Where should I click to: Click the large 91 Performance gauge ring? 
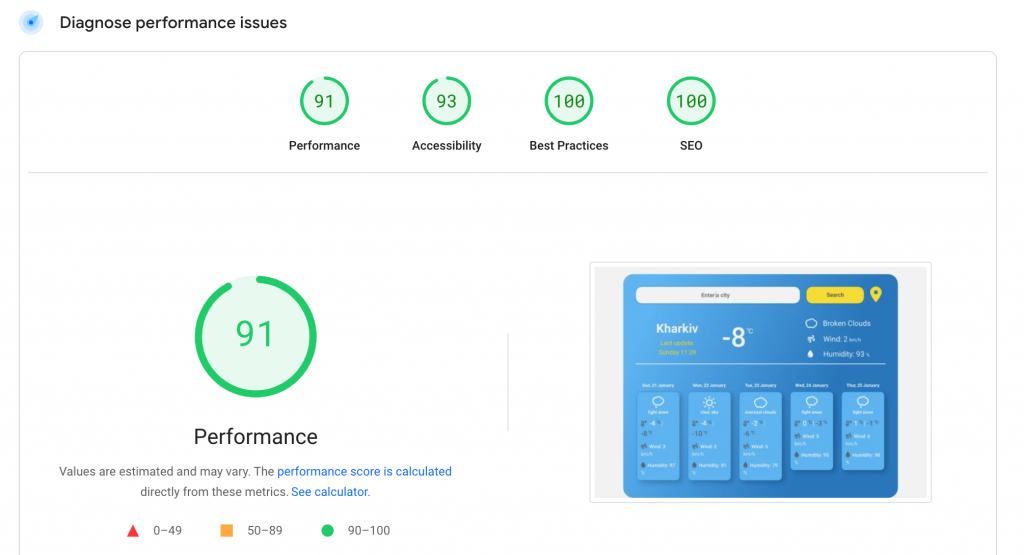click(255, 335)
